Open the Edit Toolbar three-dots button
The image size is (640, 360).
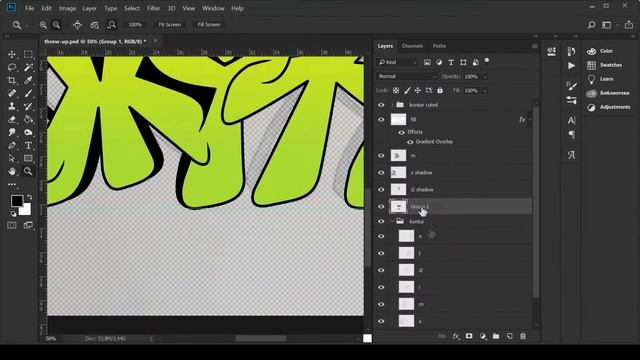(x=12, y=184)
